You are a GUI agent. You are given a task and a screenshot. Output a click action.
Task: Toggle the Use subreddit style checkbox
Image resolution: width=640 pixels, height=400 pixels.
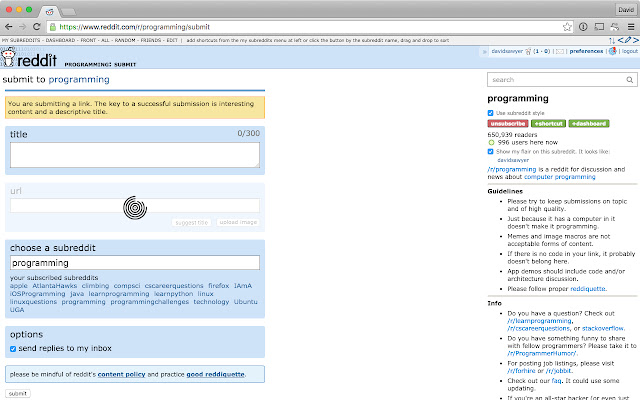coord(491,113)
